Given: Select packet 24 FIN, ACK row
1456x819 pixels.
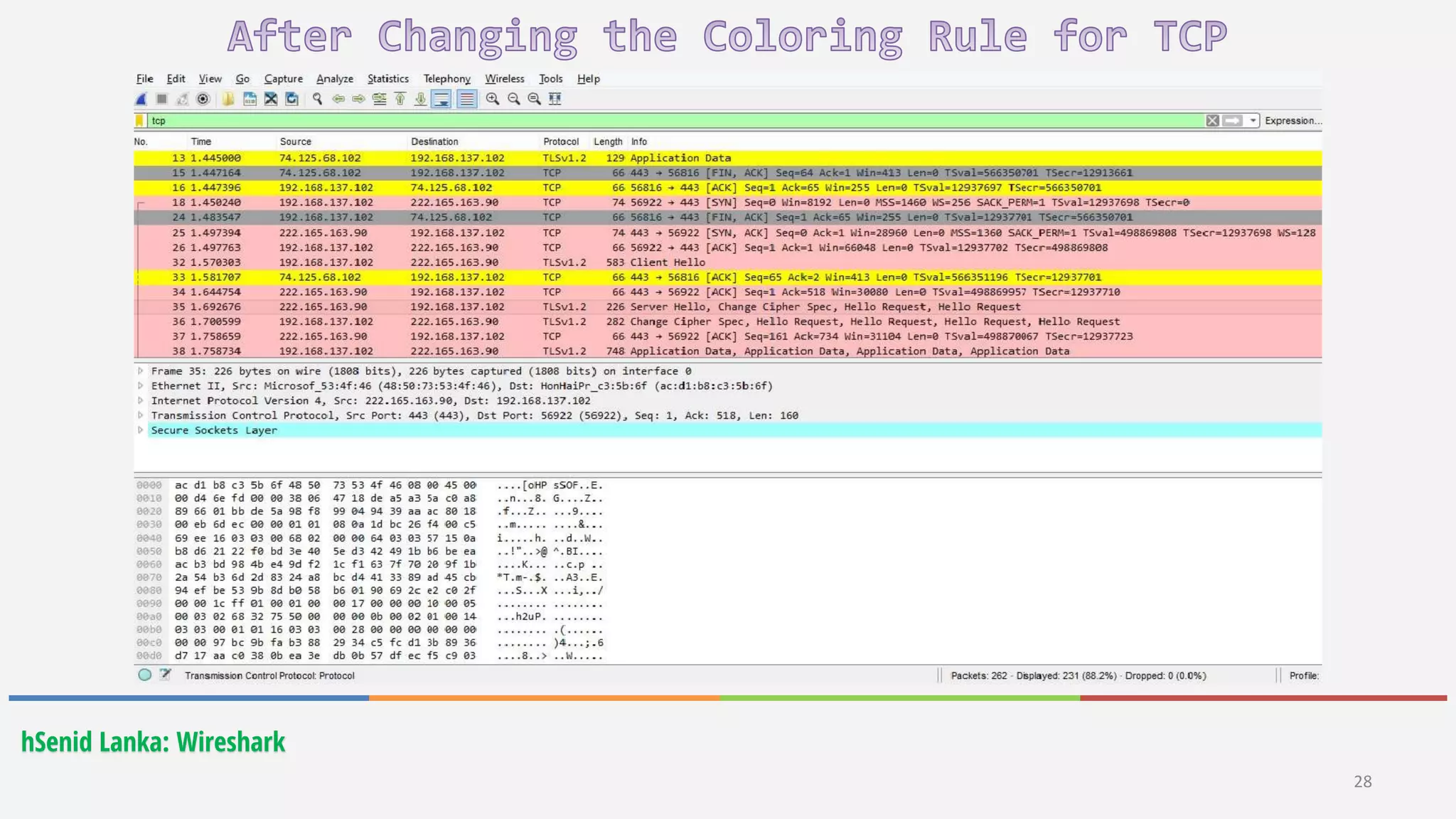Looking at the screenshot, I should [728, 218].
